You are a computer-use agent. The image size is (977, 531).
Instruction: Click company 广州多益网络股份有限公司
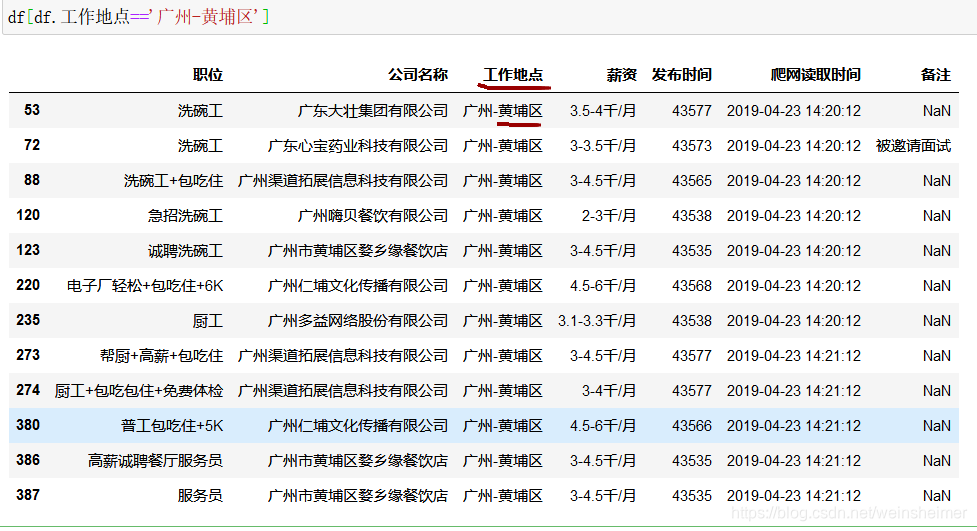pyautogui.click(x=358, y=320)
